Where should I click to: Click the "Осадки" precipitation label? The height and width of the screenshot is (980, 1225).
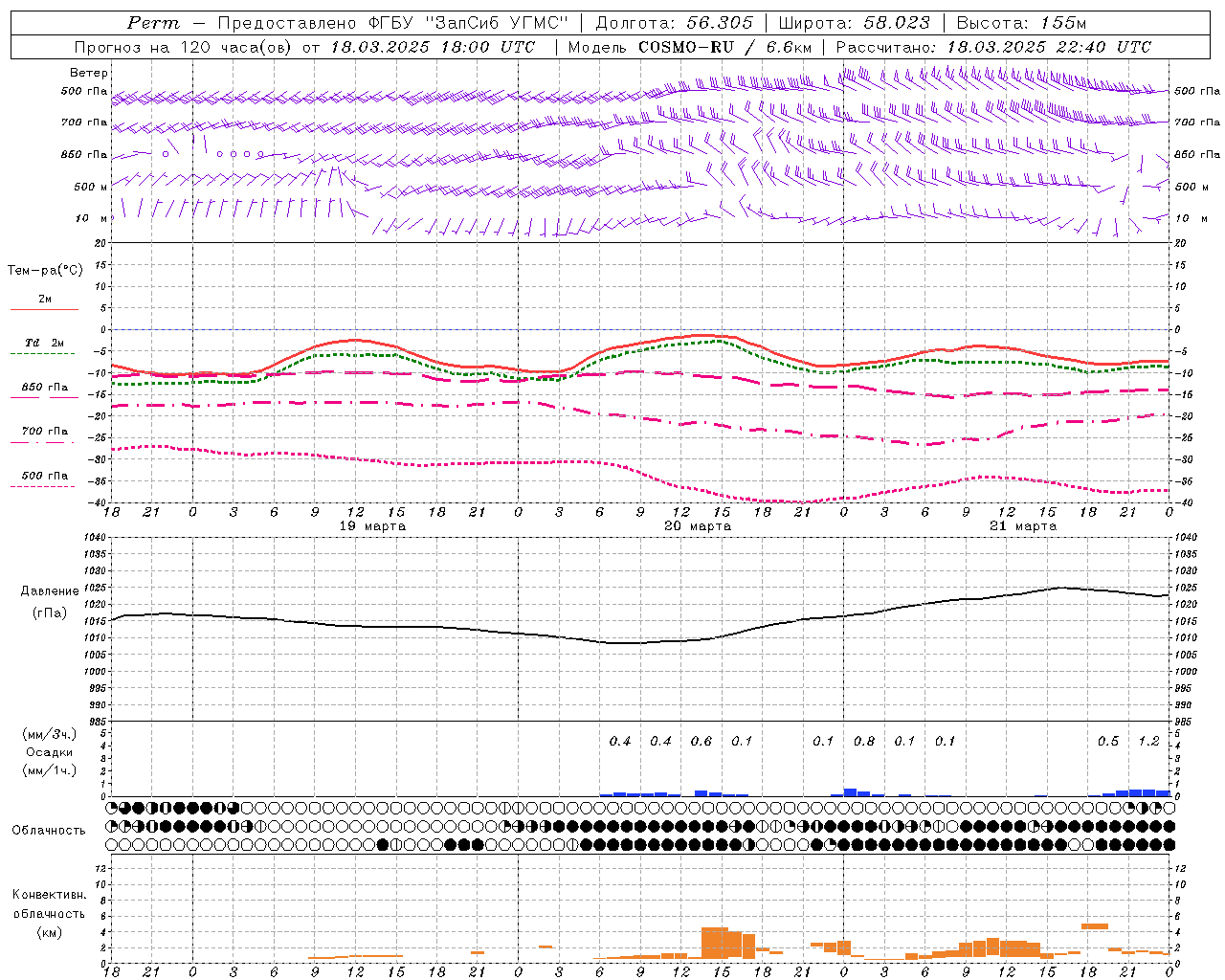click(47, 752)
